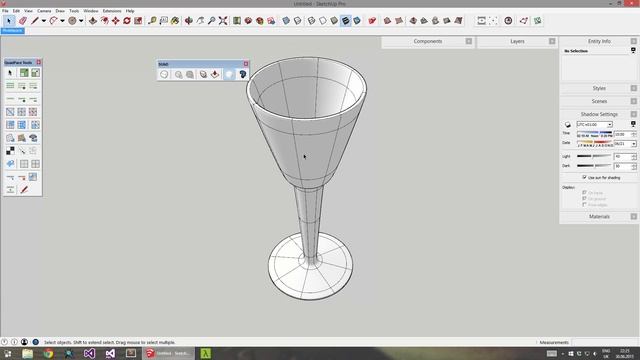The width and height of the screenshot is (640, 360).
Task: Toggle Entity Info details button
Action: click(633, 51)
